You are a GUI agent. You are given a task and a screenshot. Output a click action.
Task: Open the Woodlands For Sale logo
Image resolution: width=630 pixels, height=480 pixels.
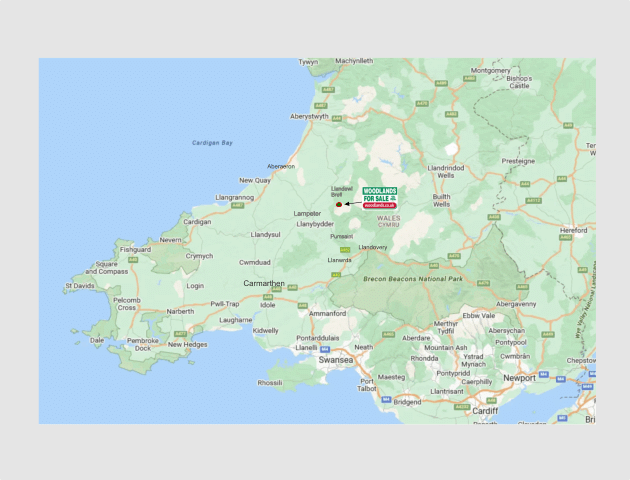click(380, 198)
